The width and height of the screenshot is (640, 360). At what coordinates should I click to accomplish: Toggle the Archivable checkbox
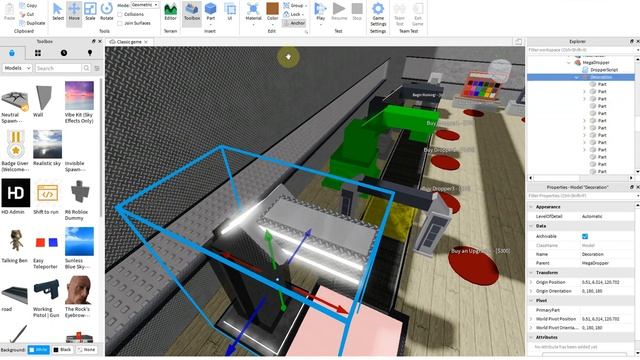585,236
